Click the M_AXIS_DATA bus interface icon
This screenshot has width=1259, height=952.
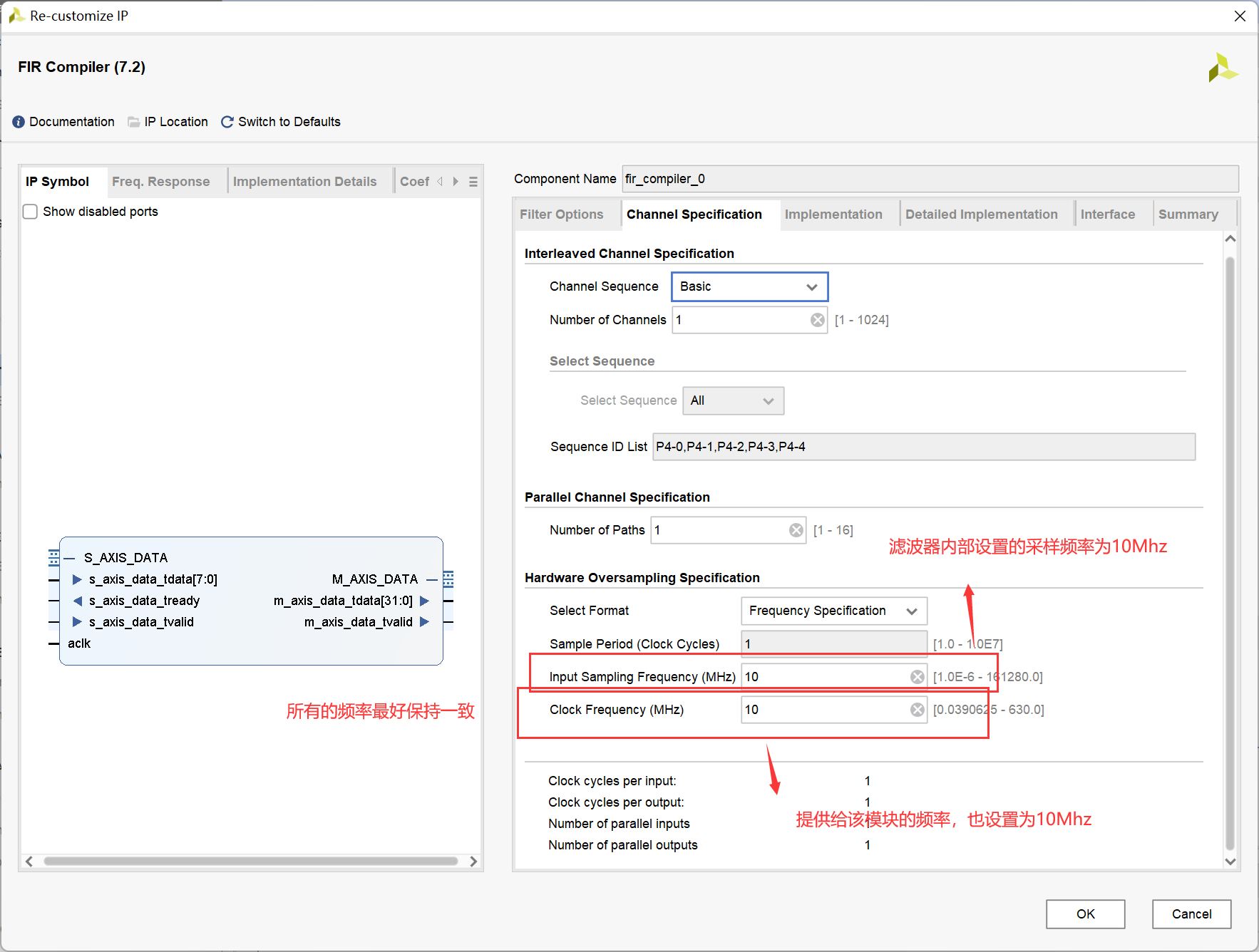click(x=448, y=579)
